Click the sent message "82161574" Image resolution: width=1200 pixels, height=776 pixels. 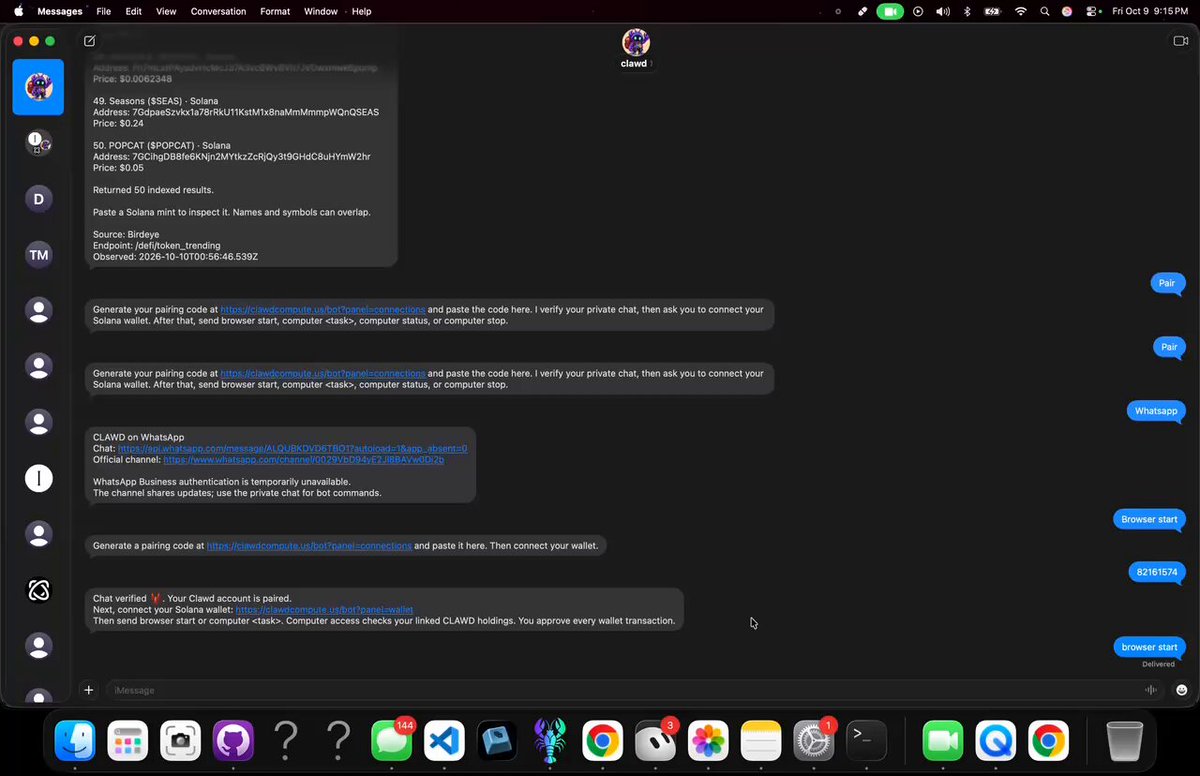point(1157,572)
